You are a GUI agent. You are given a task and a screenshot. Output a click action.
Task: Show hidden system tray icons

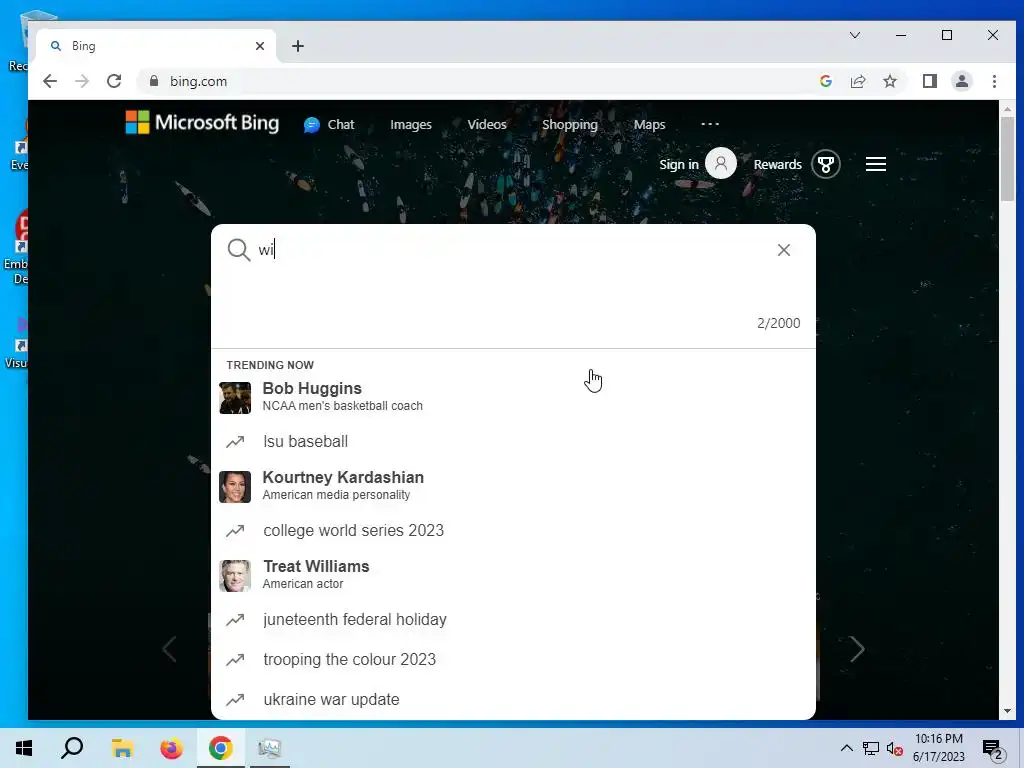pos(846,748)
